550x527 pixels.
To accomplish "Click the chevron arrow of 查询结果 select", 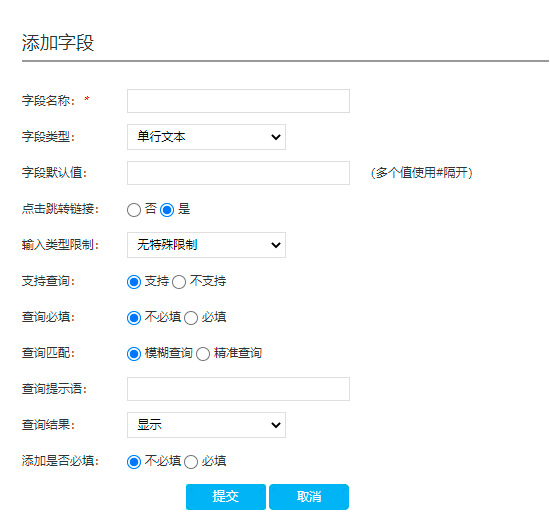I will (x=276, y=425).
